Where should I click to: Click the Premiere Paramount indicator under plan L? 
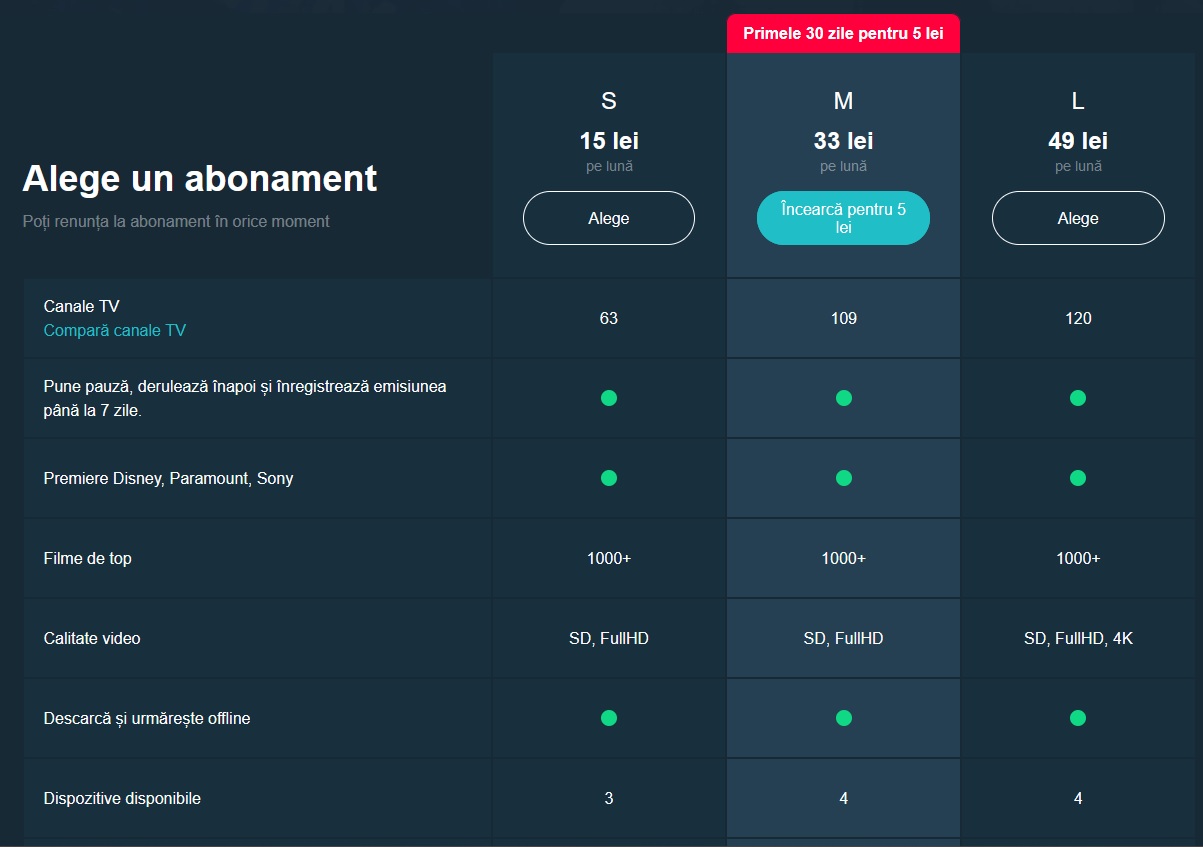tap(1077, 478)
